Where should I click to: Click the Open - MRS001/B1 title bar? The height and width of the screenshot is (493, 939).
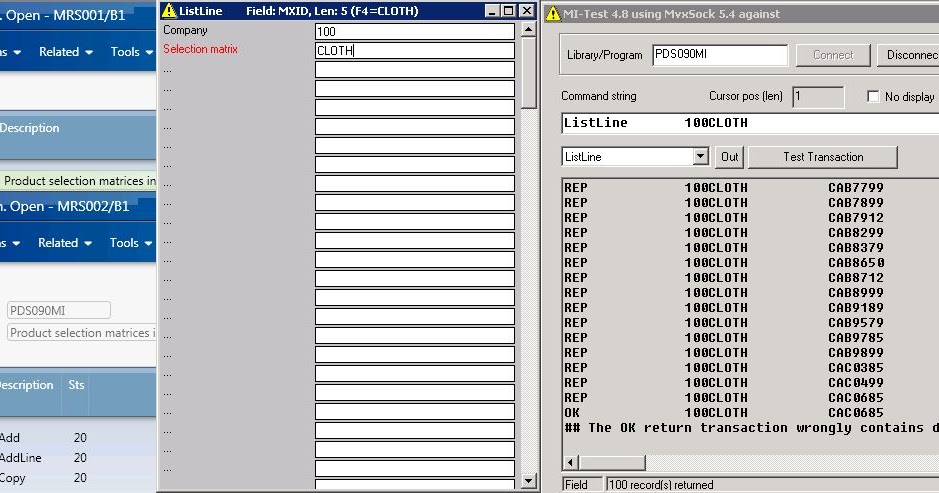(x=78, y=16)
